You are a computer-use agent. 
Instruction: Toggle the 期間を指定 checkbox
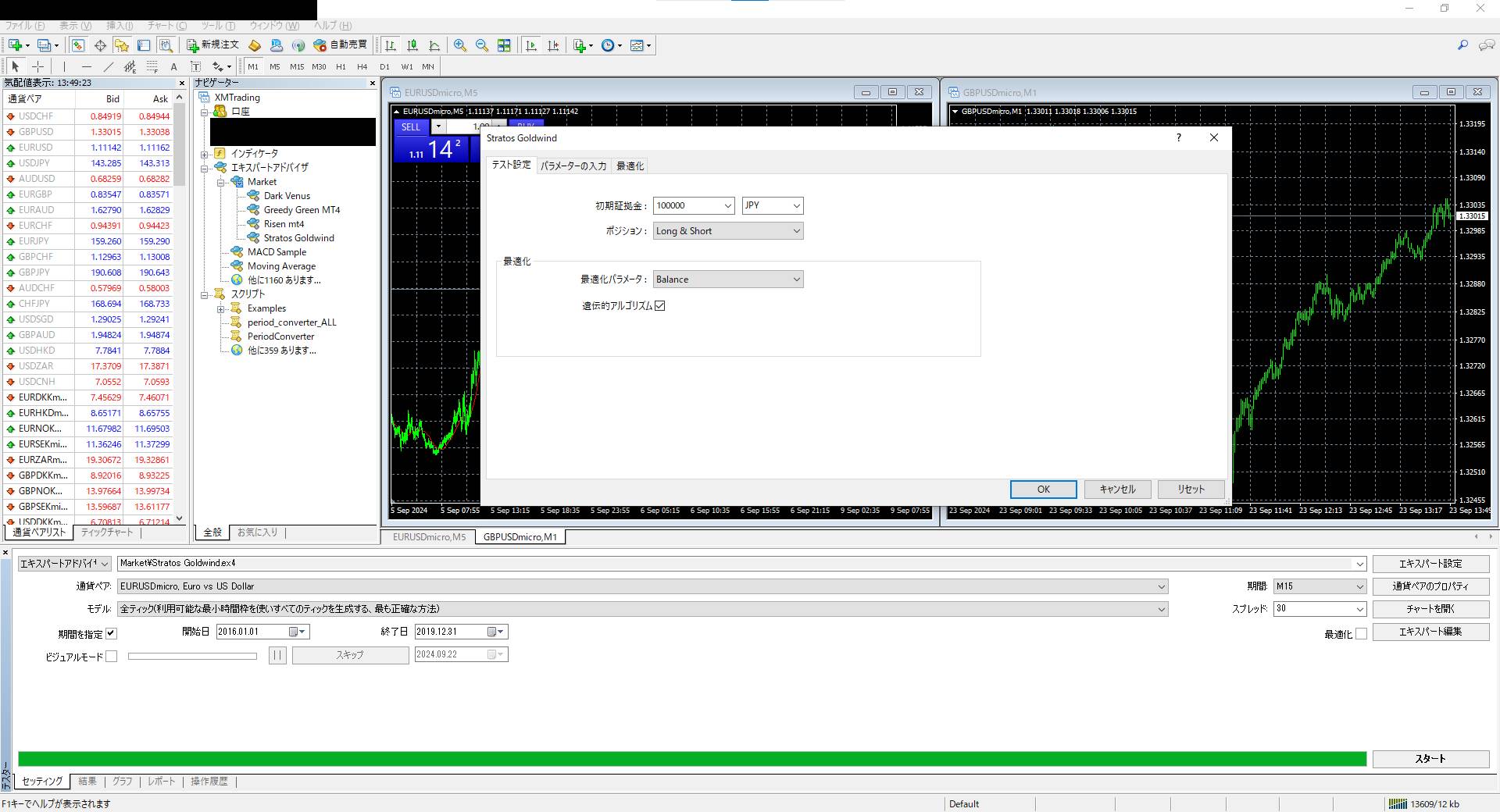[111, 633]
